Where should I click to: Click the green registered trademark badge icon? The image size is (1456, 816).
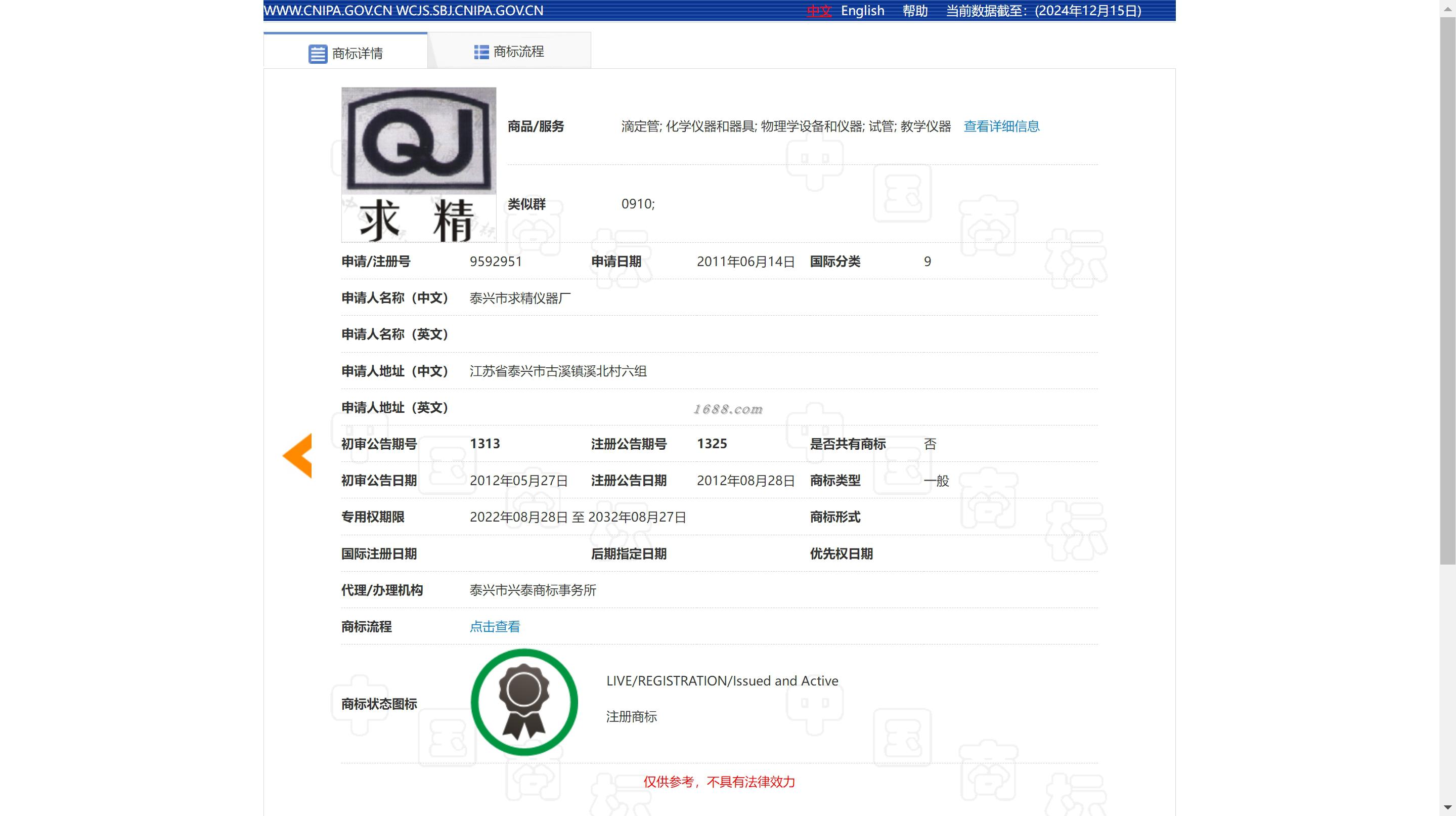524,702
